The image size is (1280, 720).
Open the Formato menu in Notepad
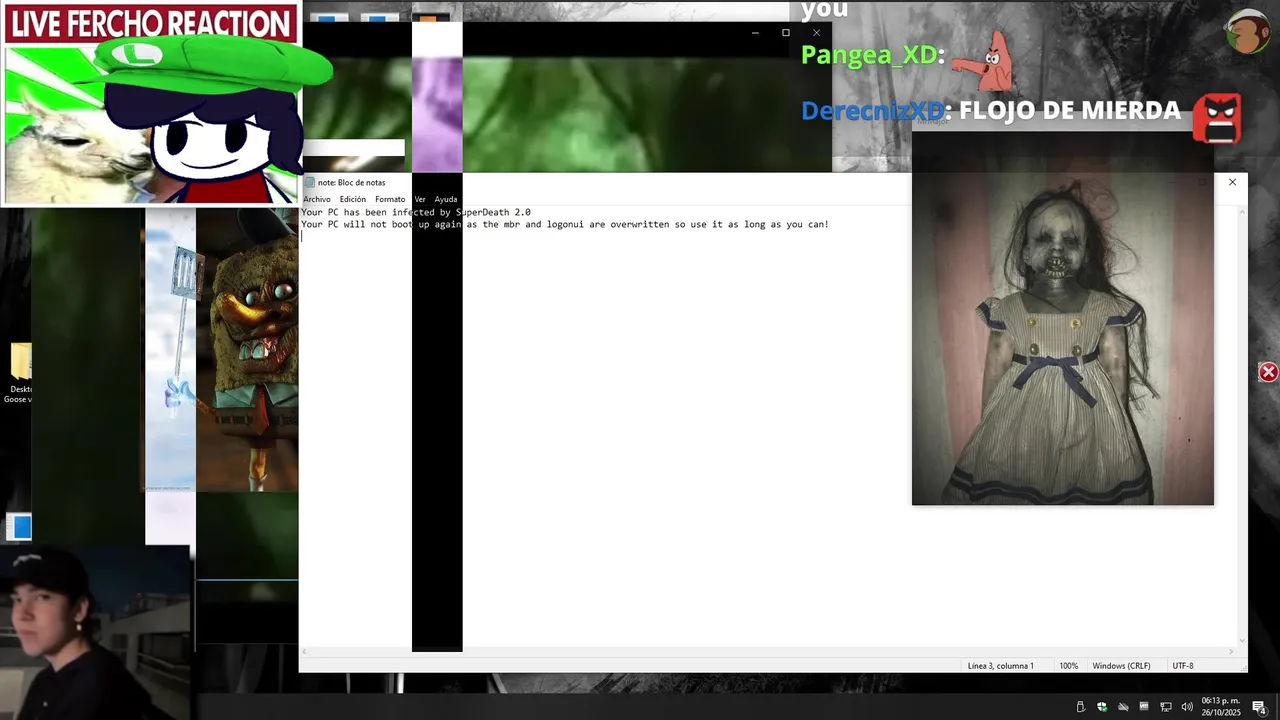click(390, 199)
